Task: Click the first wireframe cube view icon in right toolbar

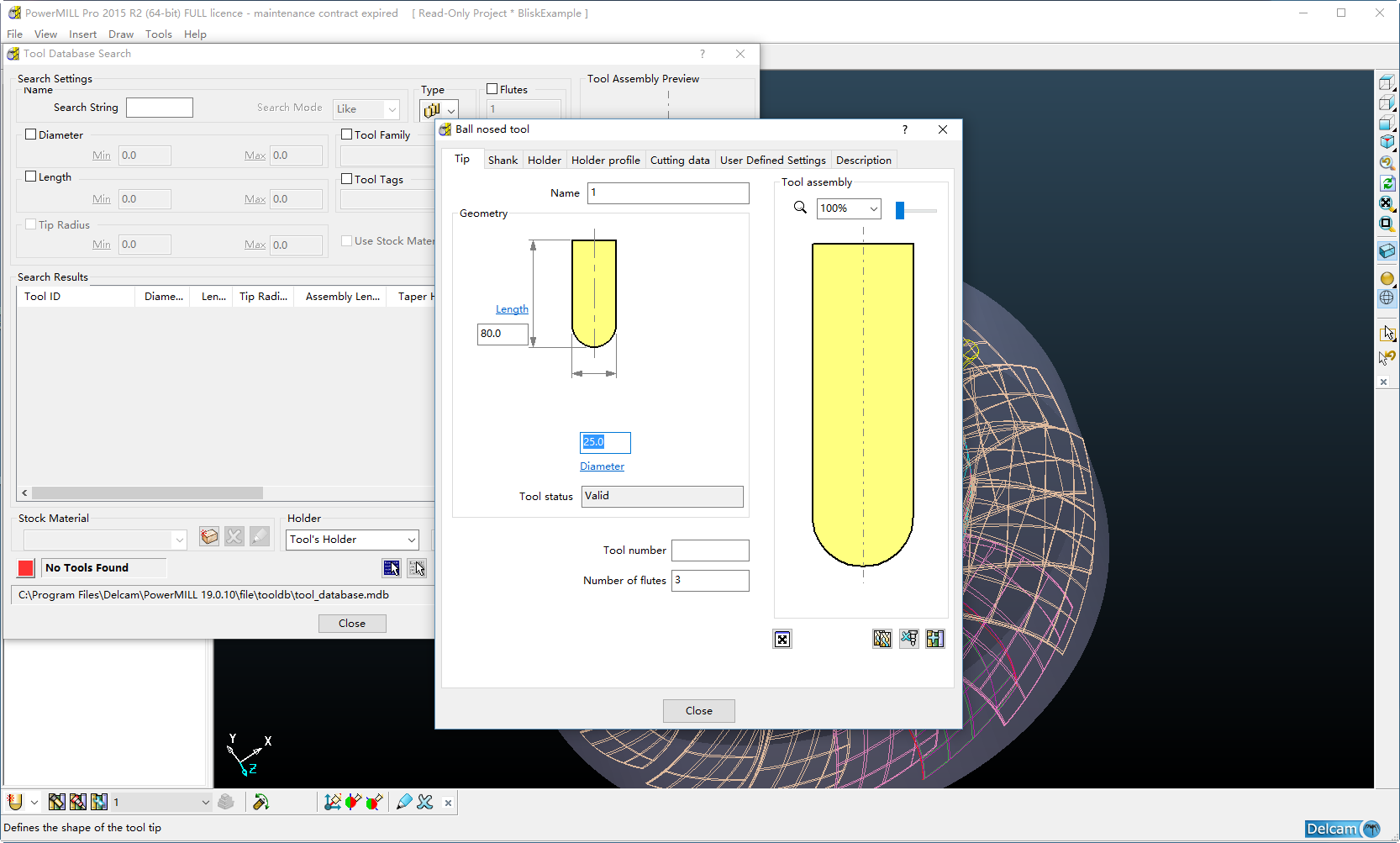Action: (x=1387, y=82)
